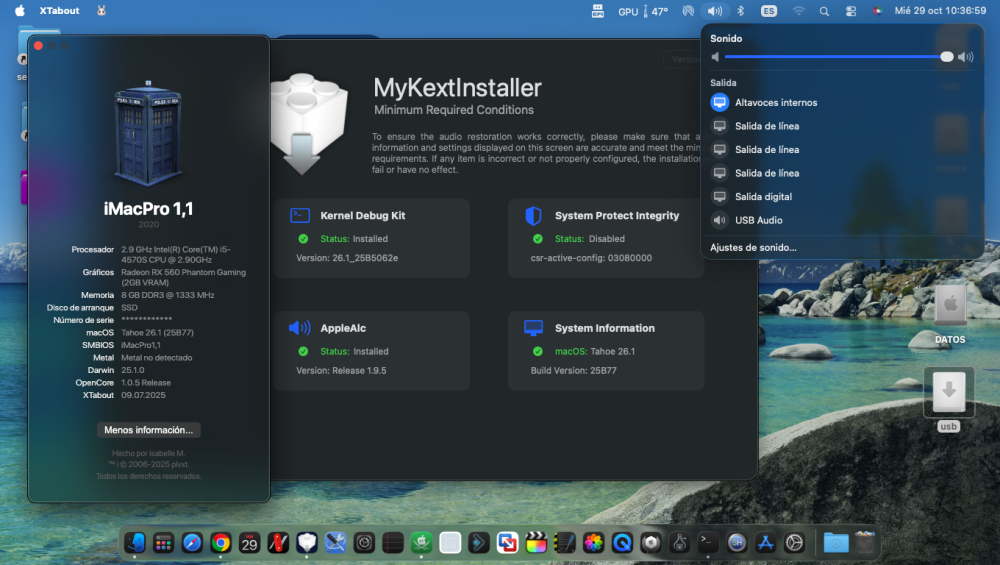The height and width of the screenshot is (565, 1000).
Task: Open Finder from the dock
Action: [135, 543]
